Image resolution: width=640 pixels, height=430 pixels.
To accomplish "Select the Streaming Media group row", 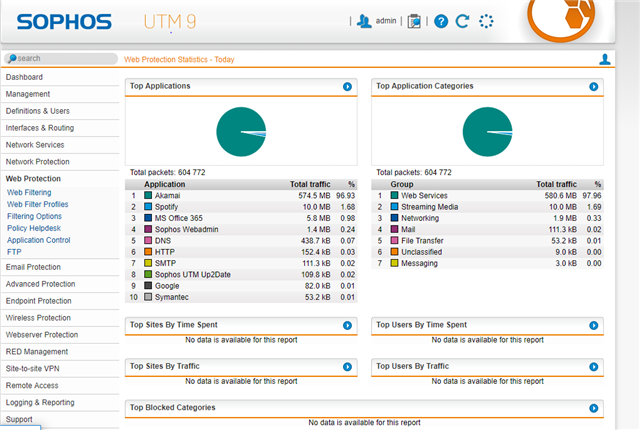I will tap(487, 207).
